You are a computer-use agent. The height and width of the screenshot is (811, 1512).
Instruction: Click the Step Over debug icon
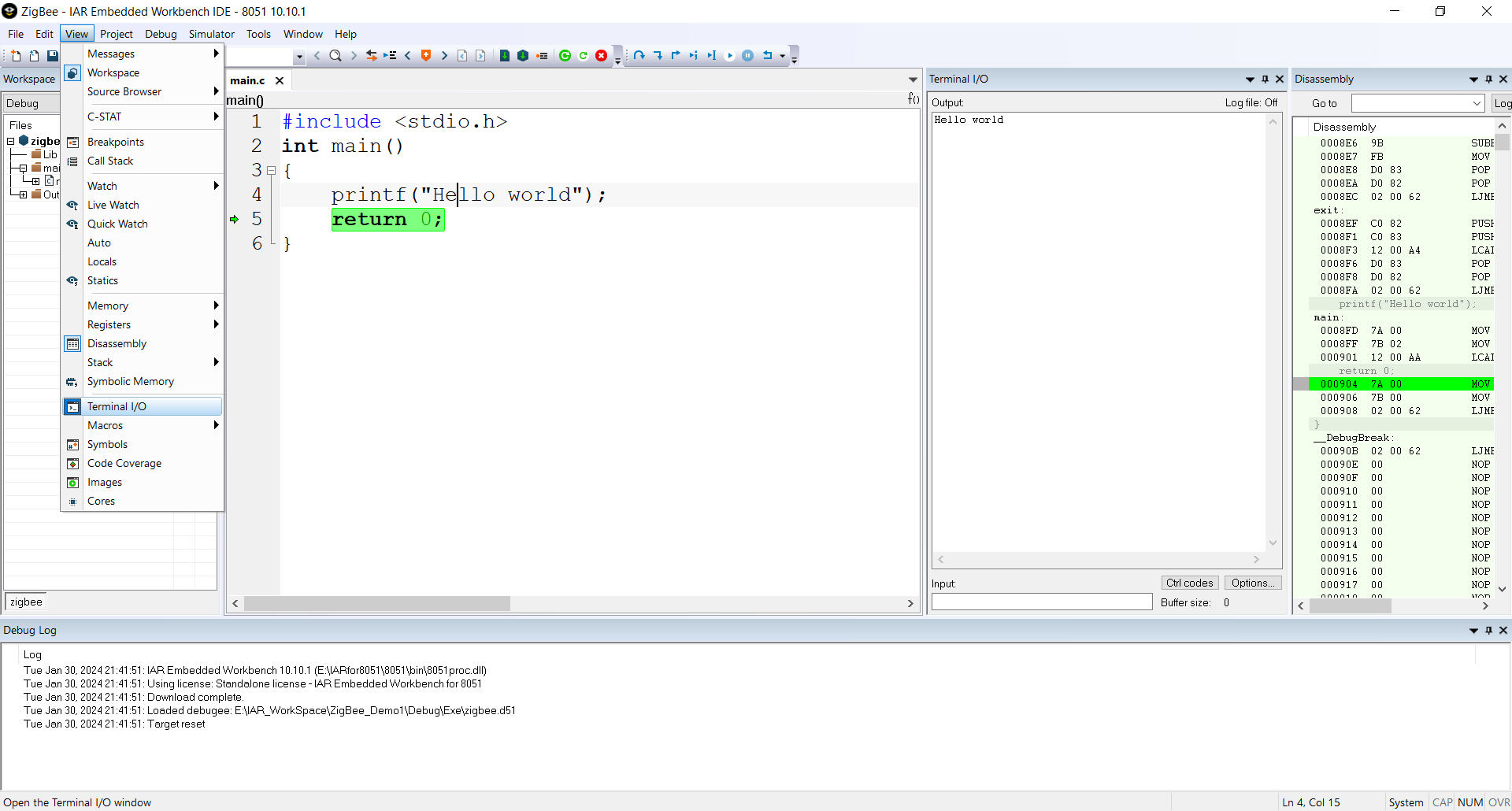tap(639, 55)
